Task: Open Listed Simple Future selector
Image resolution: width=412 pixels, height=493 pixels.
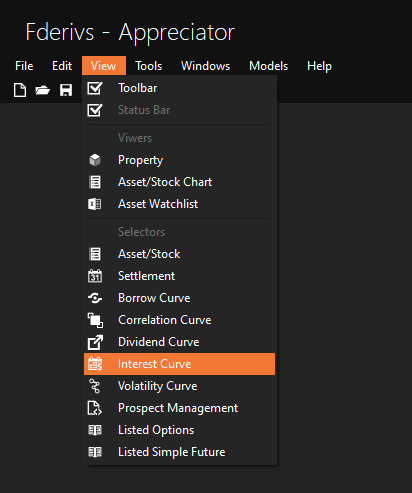Action: [x=179, y=452]
